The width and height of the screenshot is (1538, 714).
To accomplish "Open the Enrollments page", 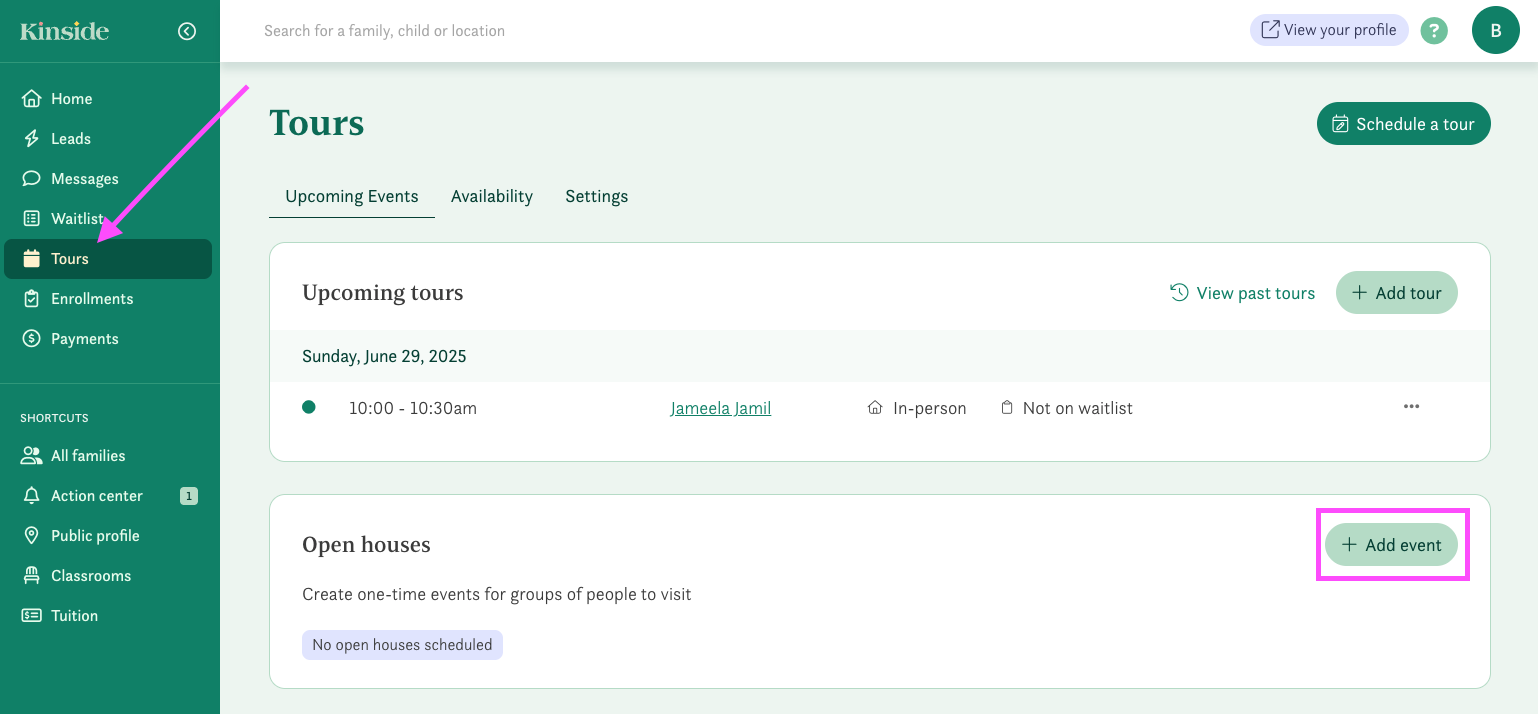I will [x=92, y=298].
